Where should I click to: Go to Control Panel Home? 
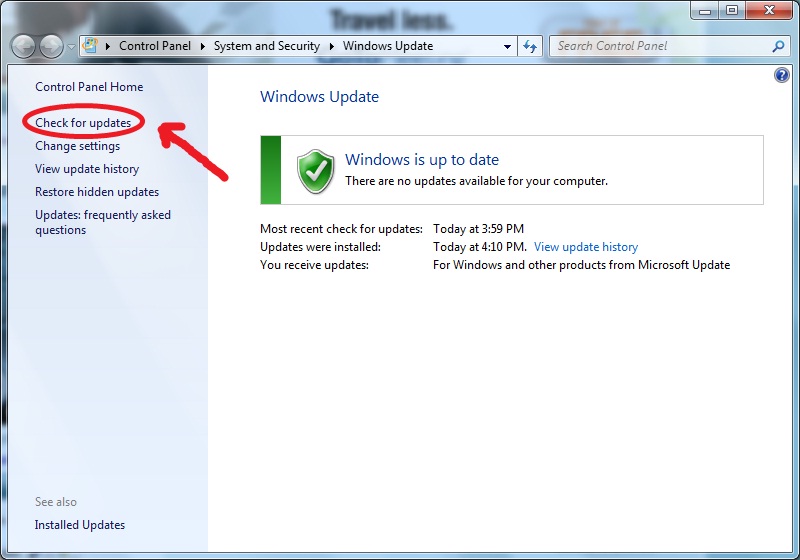tap(89, 87)
